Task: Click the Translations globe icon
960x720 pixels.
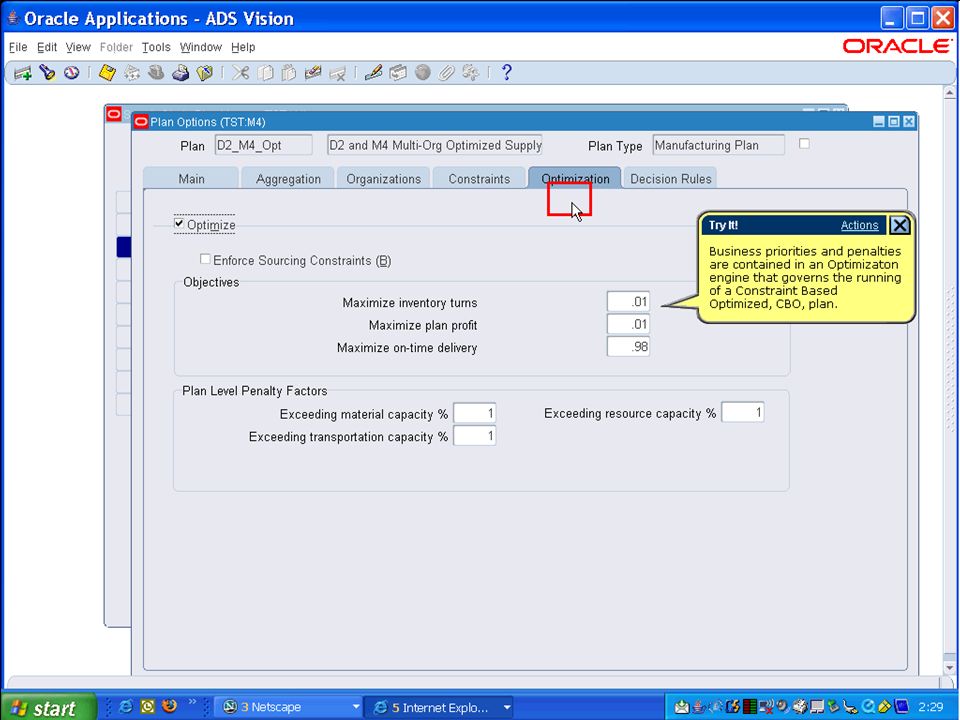Action: click(x=422, y=73)
